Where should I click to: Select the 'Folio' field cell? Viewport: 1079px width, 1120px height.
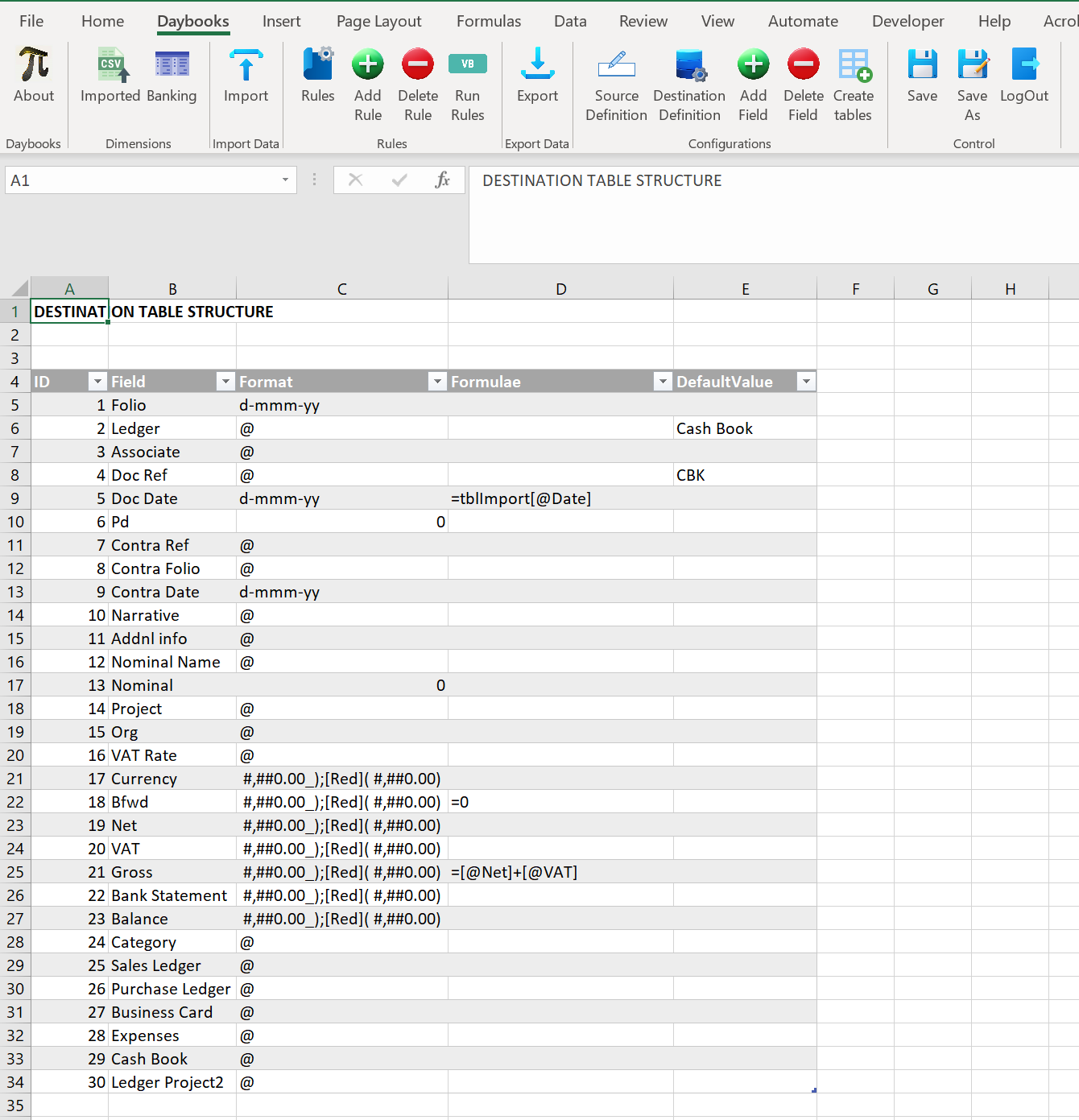click(x=172, y=405)
